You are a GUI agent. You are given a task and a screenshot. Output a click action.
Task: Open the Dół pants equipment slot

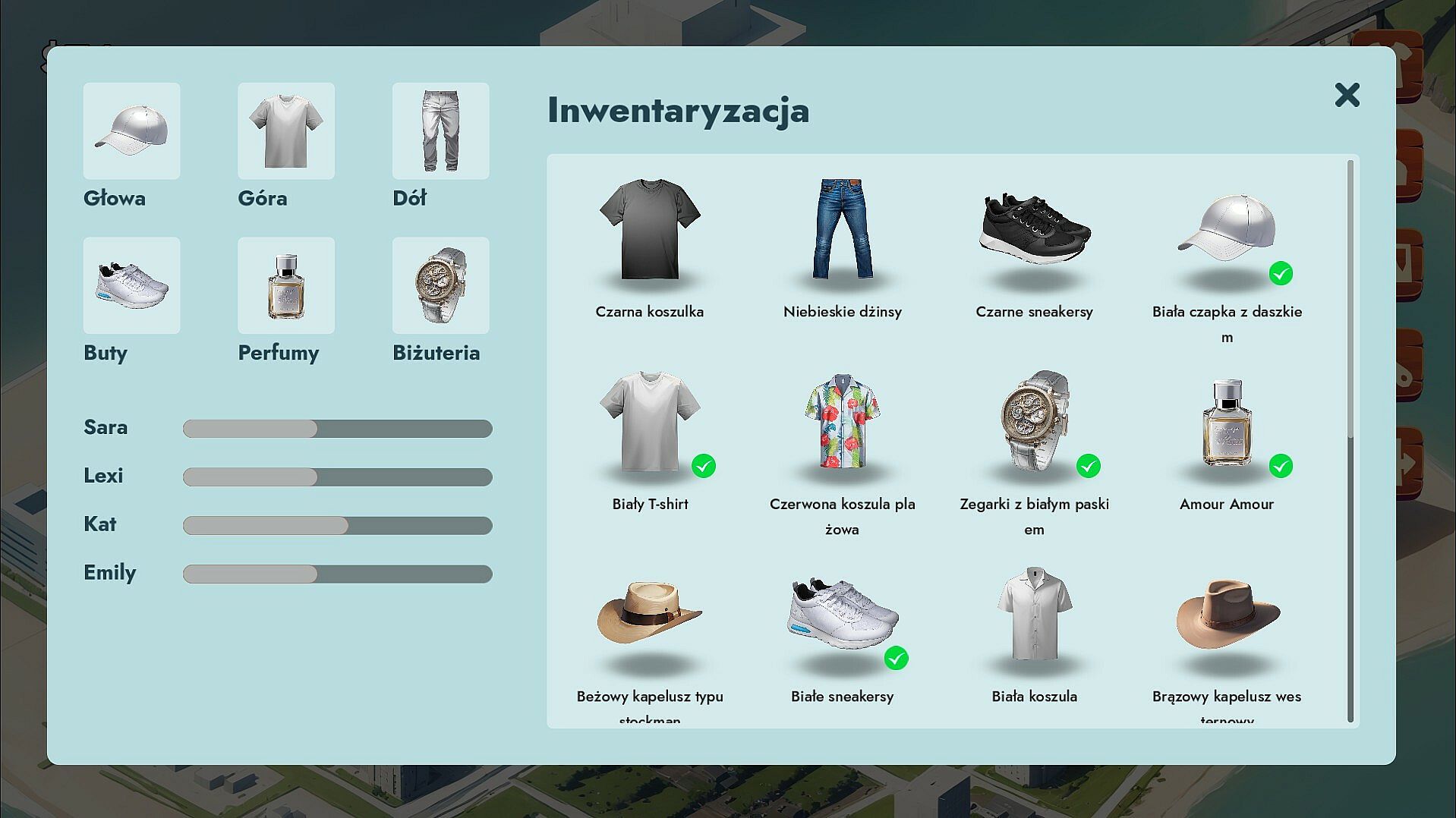tap(440, 131)
